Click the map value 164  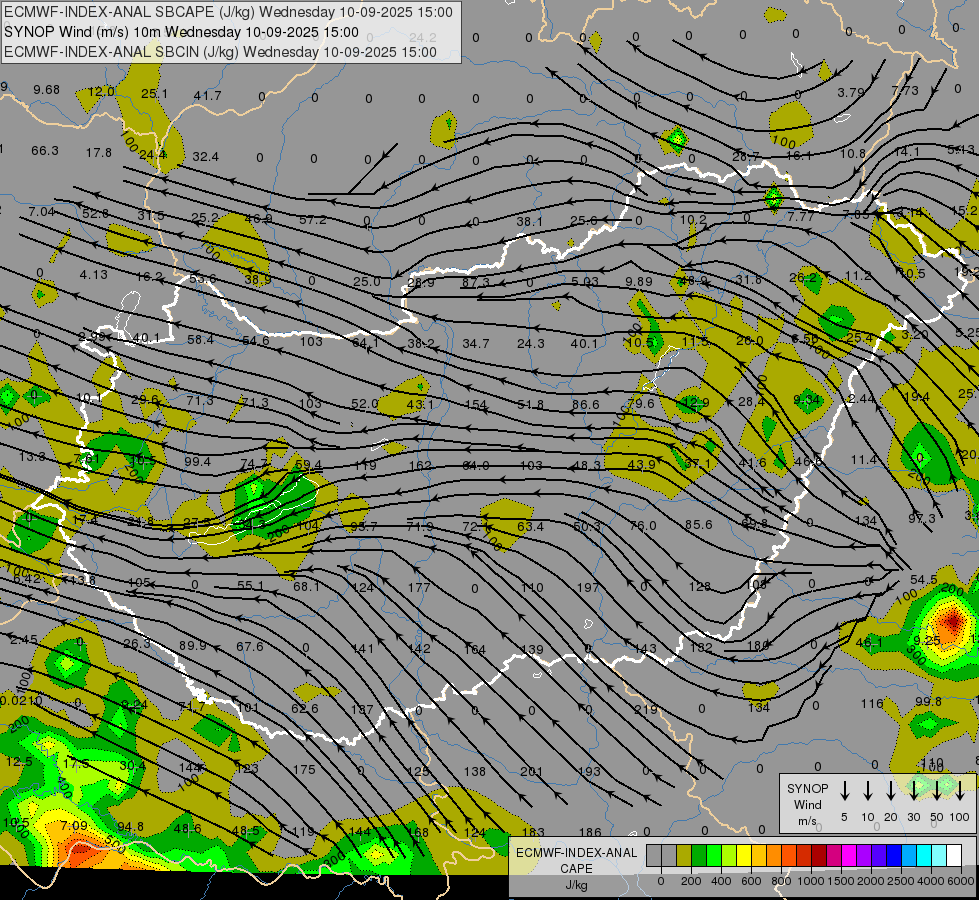pos(475,650)
